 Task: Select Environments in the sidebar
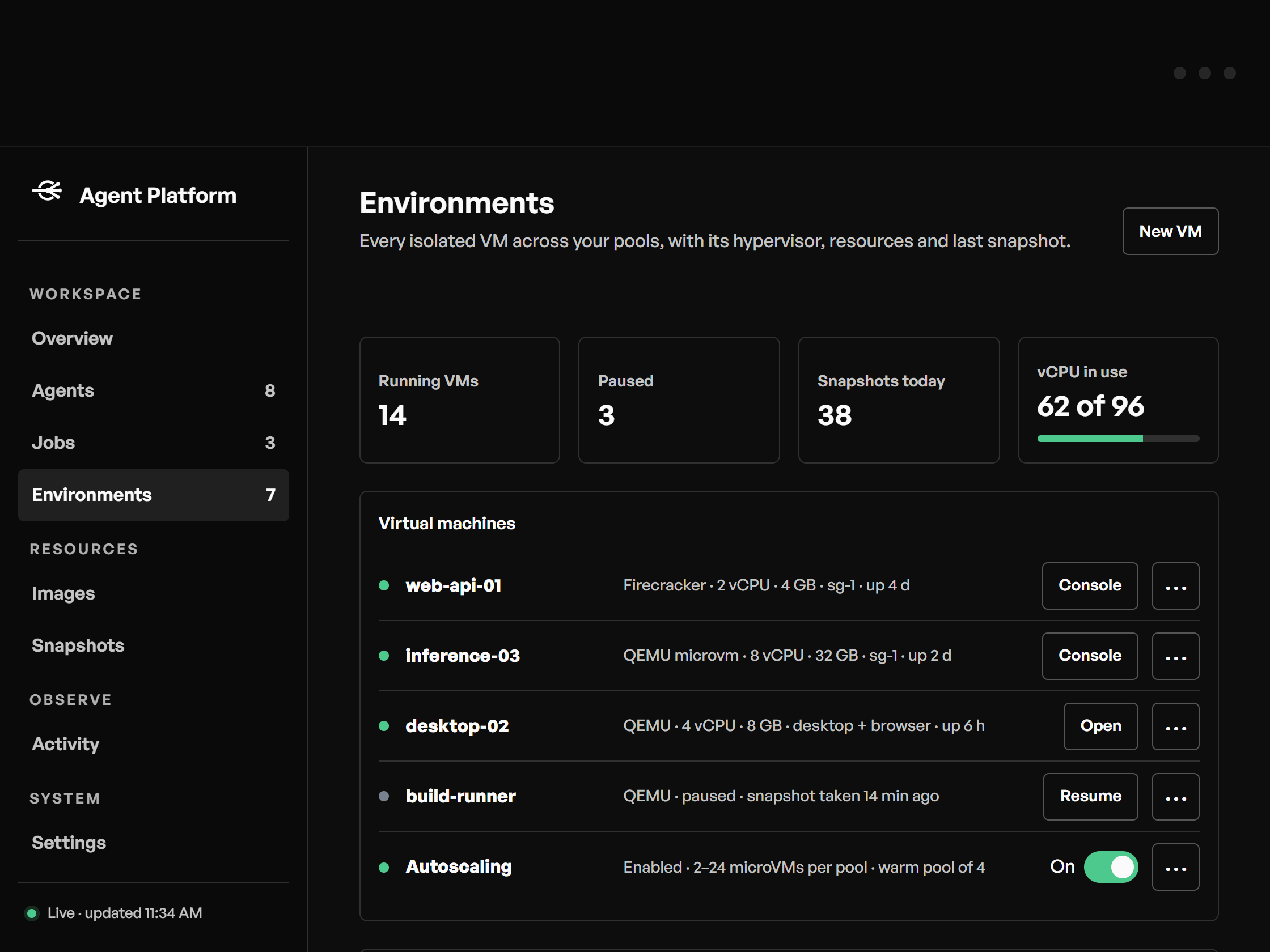point(153,495)
